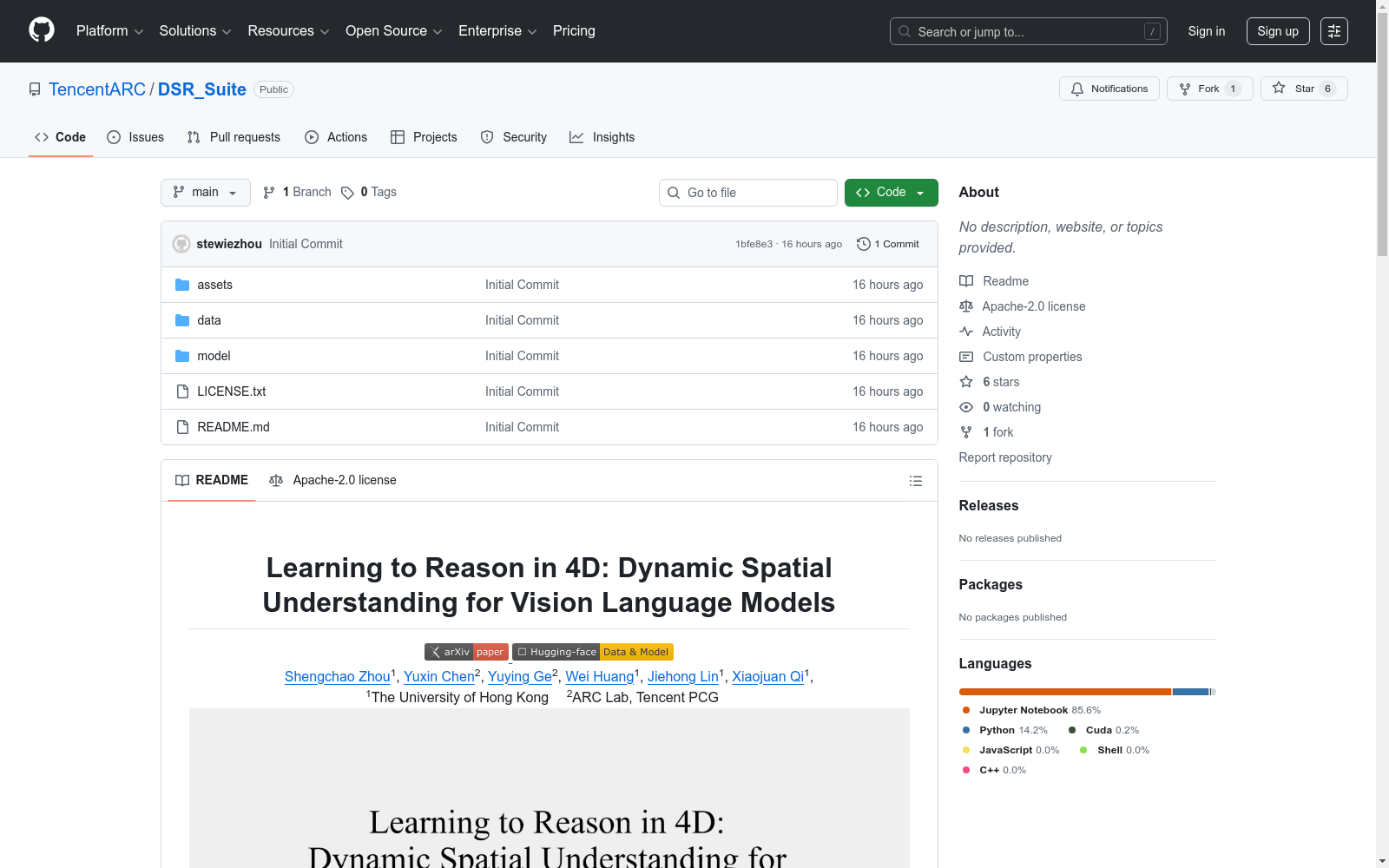Viewport: 1389px width, 868px height.
Task: Click the Go to file input
Action: click(x=748, y=193)
